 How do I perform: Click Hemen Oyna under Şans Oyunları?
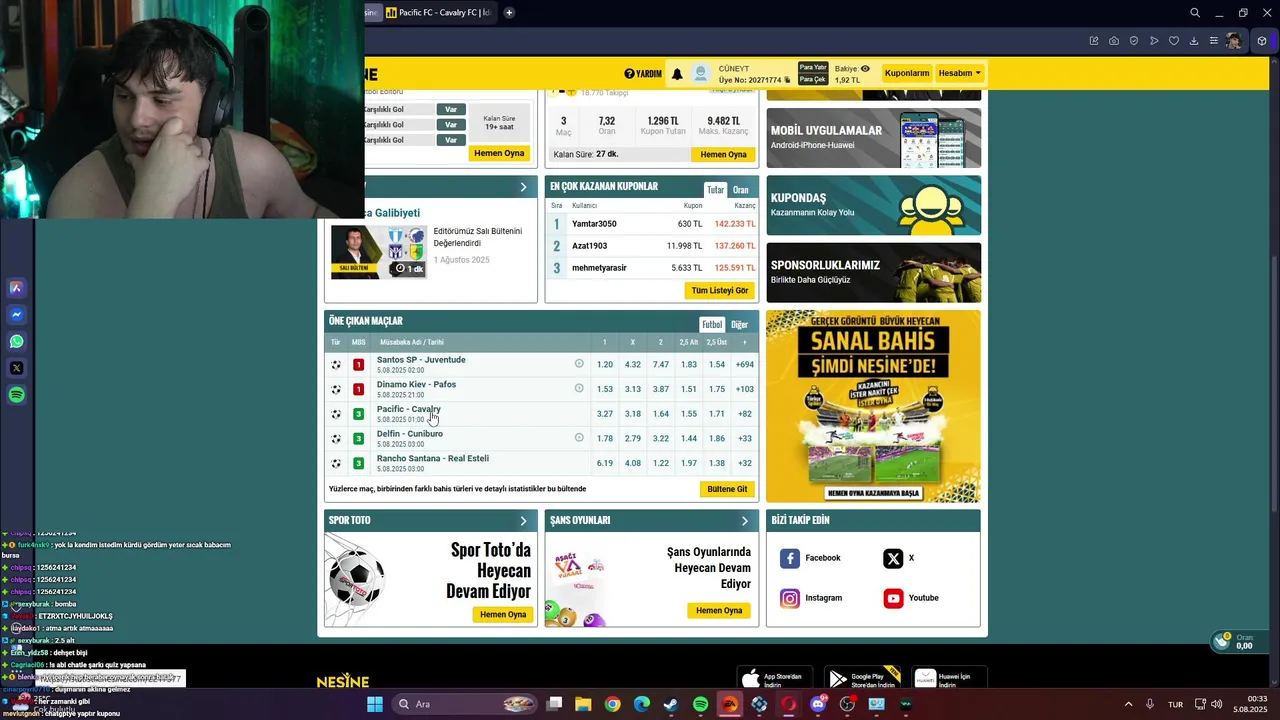tap(719, 610)
